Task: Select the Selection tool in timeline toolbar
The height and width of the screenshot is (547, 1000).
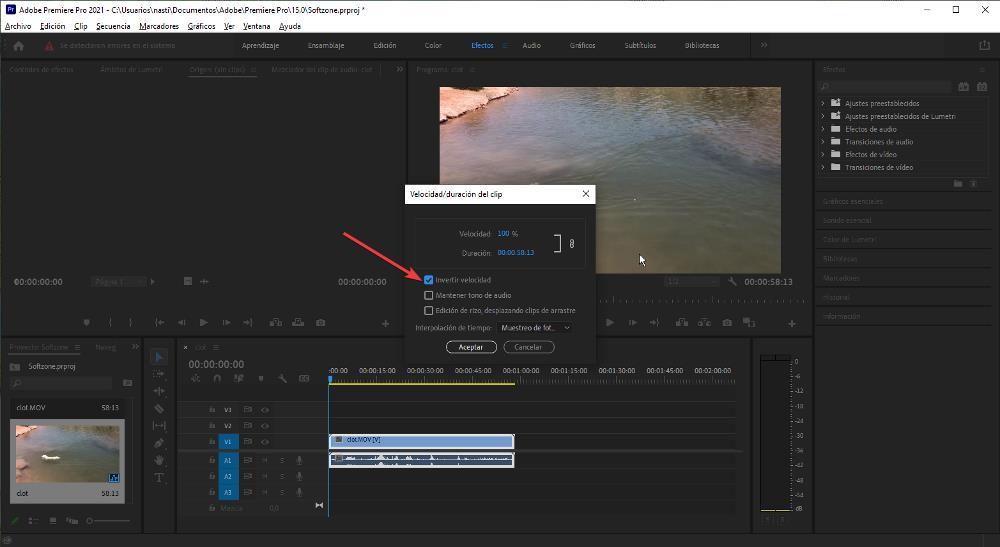Action: [159, 357]
